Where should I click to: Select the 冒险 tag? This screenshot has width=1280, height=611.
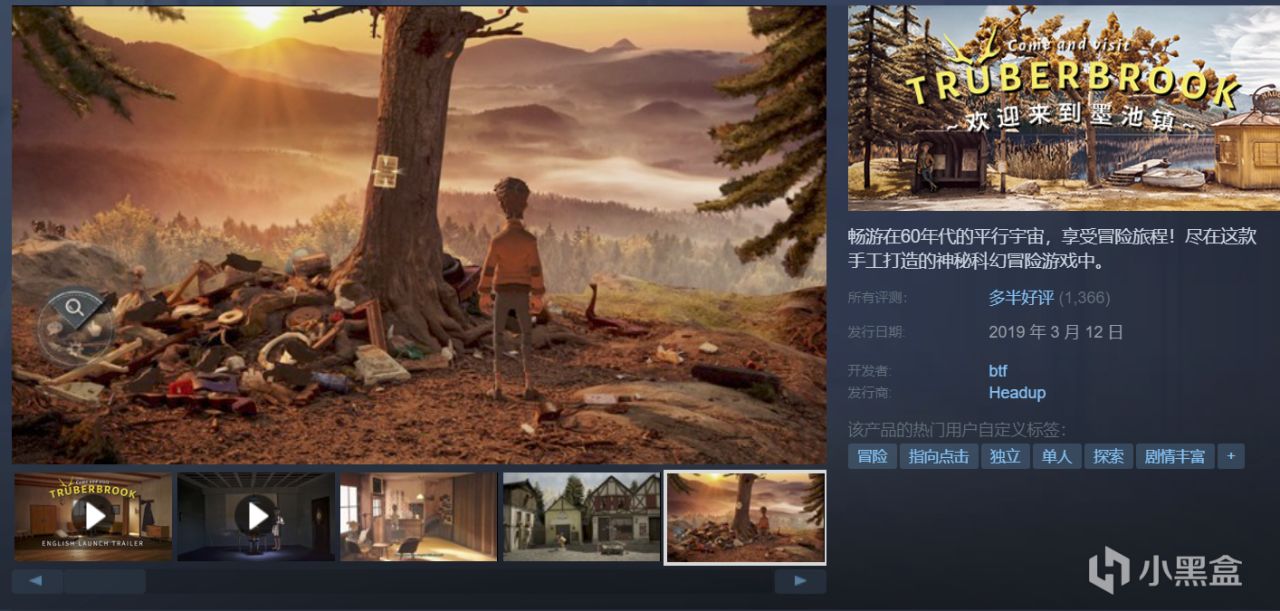872,457
